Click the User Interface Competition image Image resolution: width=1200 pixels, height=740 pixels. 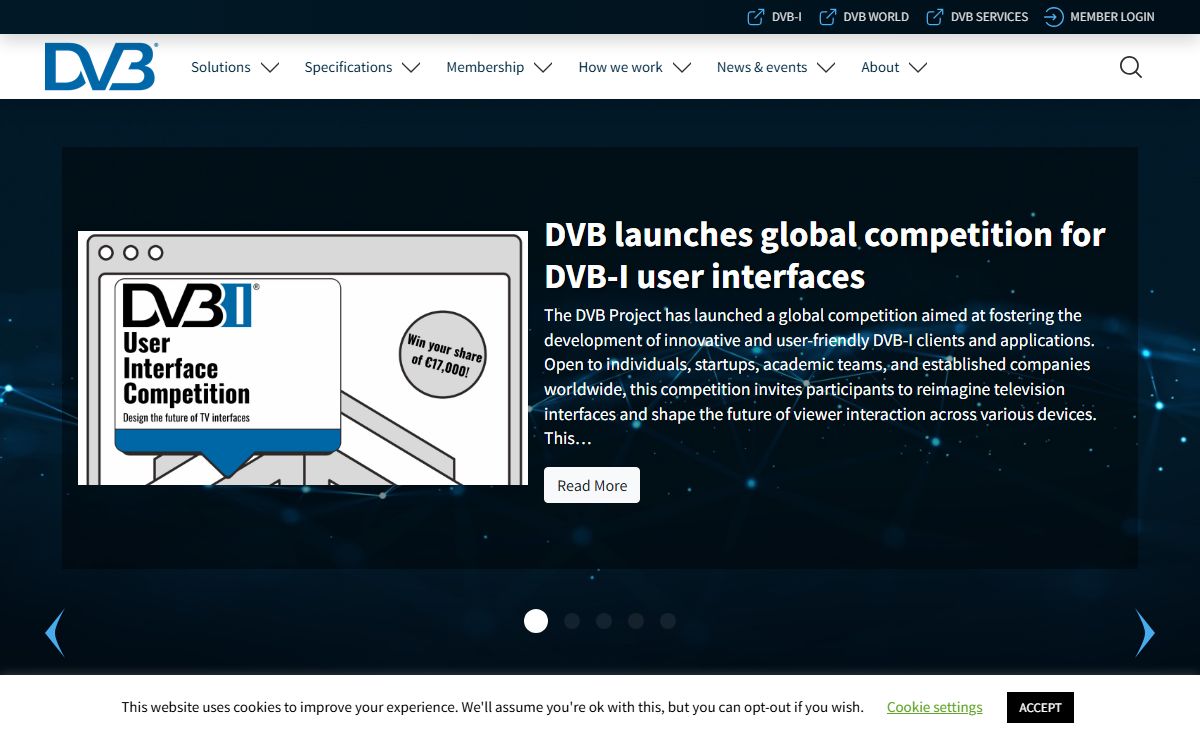point(303,358)
